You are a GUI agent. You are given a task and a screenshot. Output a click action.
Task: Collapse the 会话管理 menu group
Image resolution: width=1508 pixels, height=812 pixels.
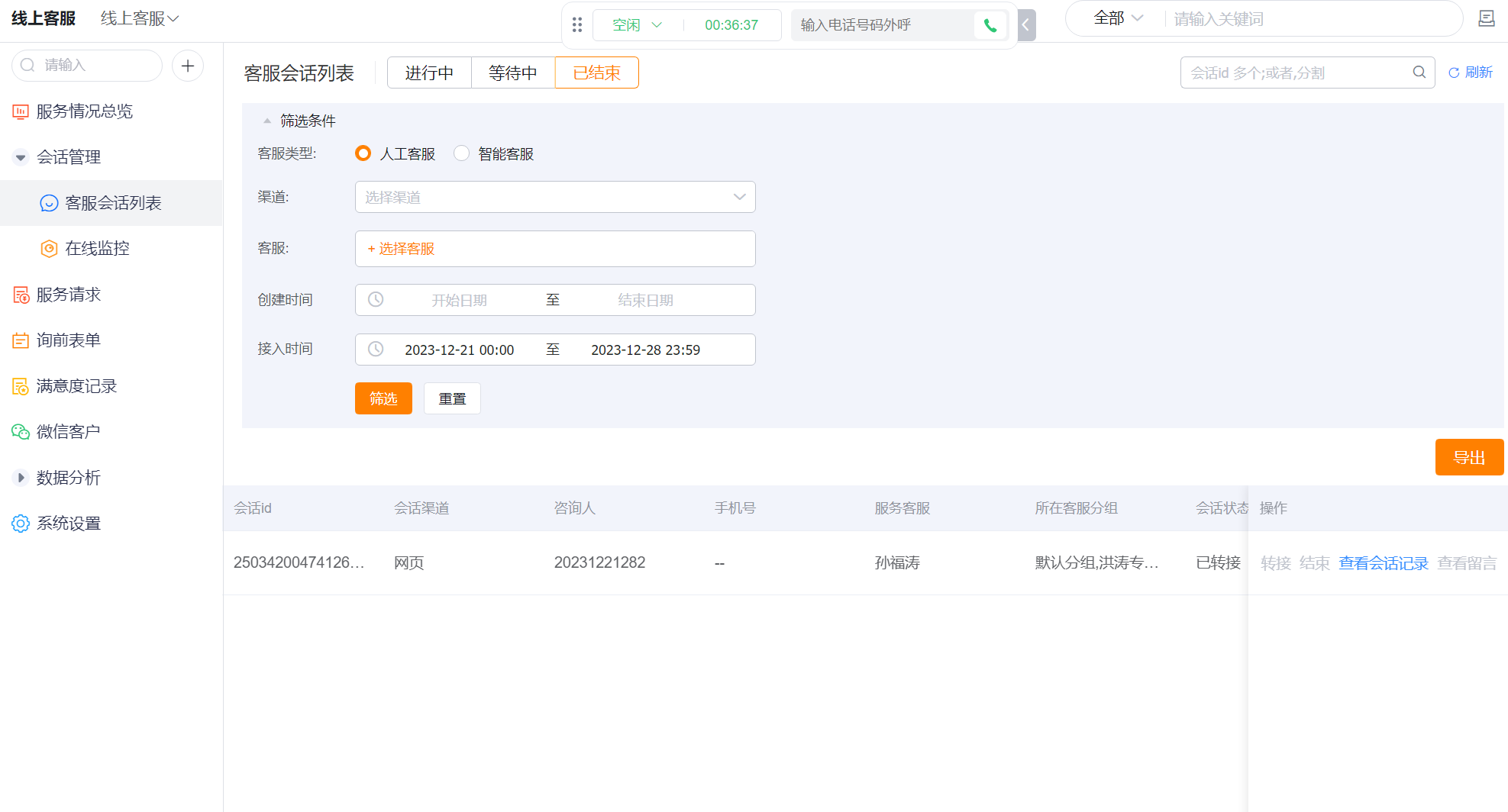[21, 157]
